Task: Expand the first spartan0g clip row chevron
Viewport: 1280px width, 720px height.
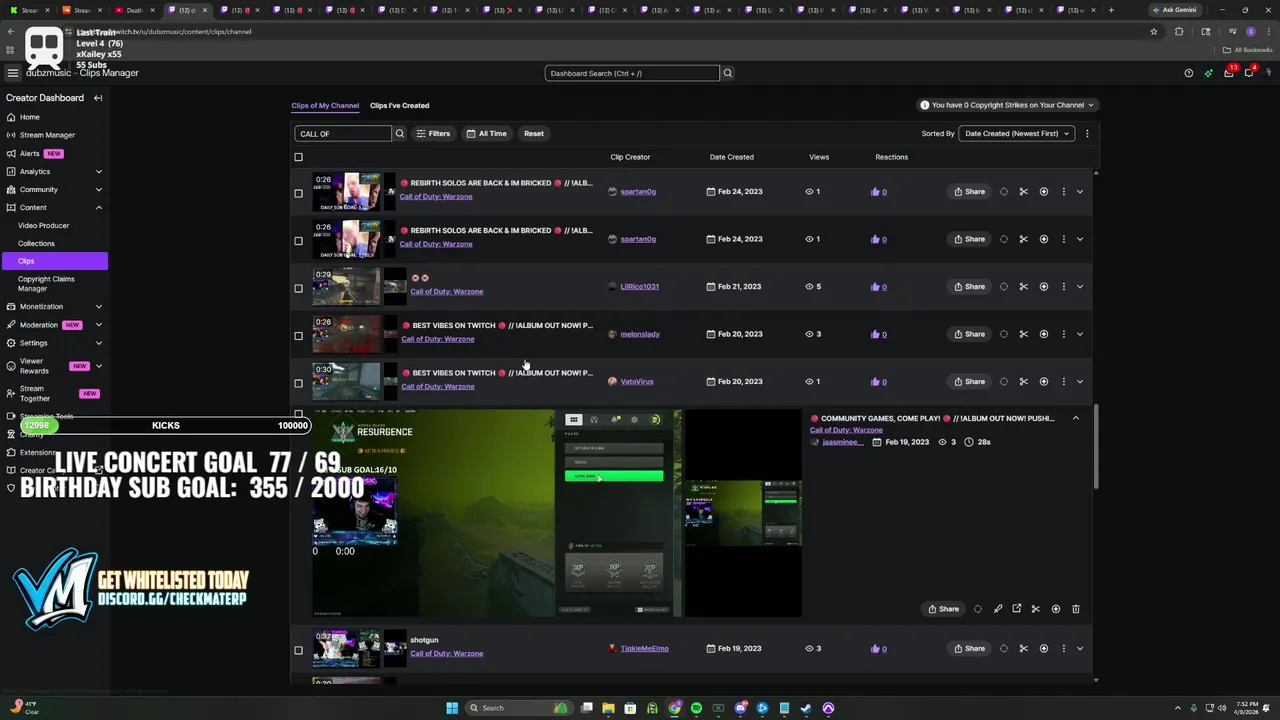Action: pyautogui.click(x=1079, y=192)
